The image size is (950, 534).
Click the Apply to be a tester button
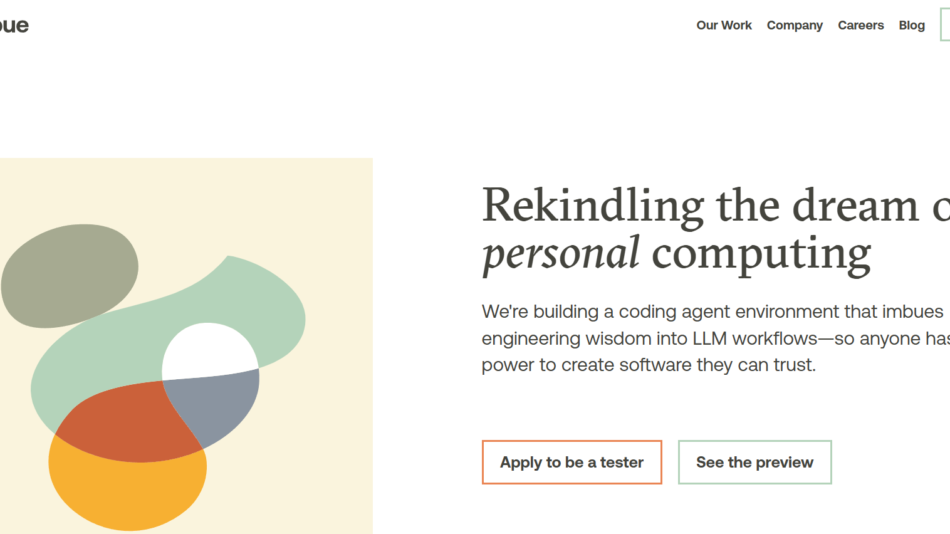(571, 462)
